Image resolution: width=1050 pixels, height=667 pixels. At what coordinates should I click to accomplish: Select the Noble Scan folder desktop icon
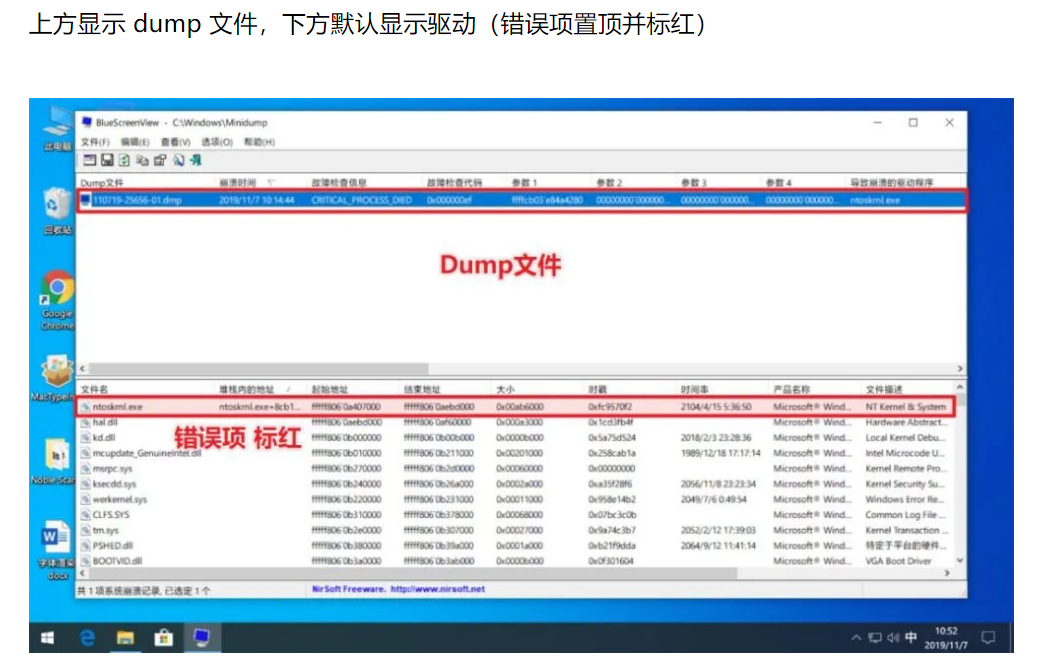tap(54, 462)
